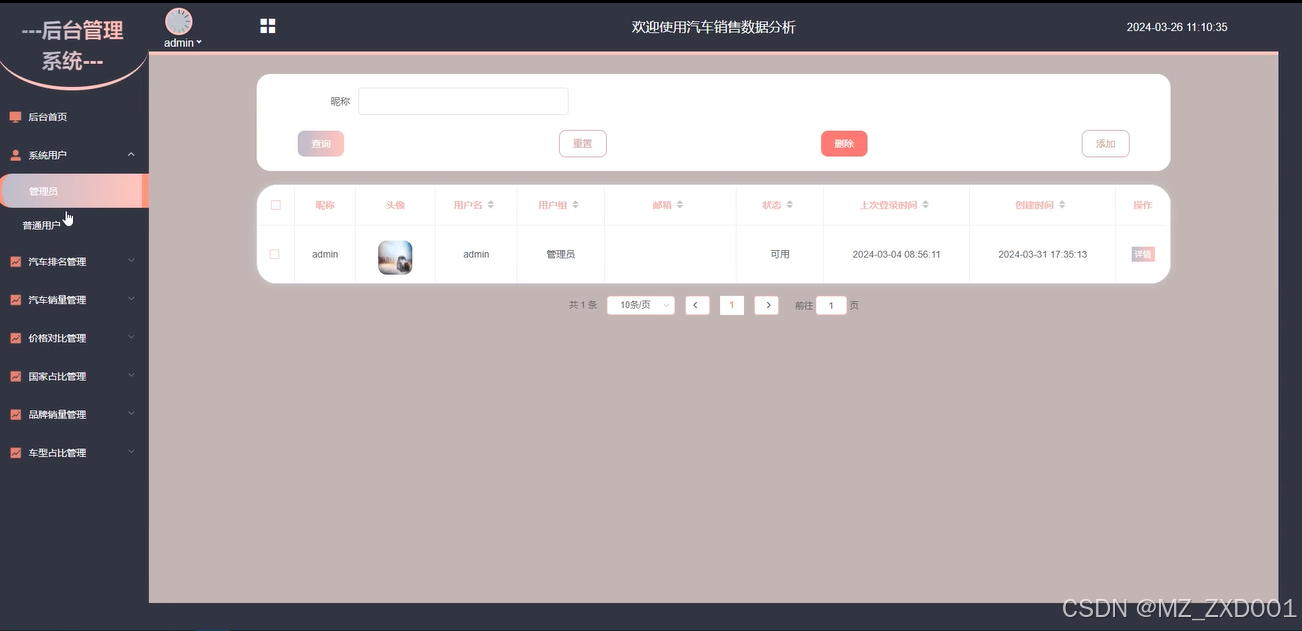The image size is (1302, 631).
Task: Open the admin account dropdown
Action: click(183, 43)
